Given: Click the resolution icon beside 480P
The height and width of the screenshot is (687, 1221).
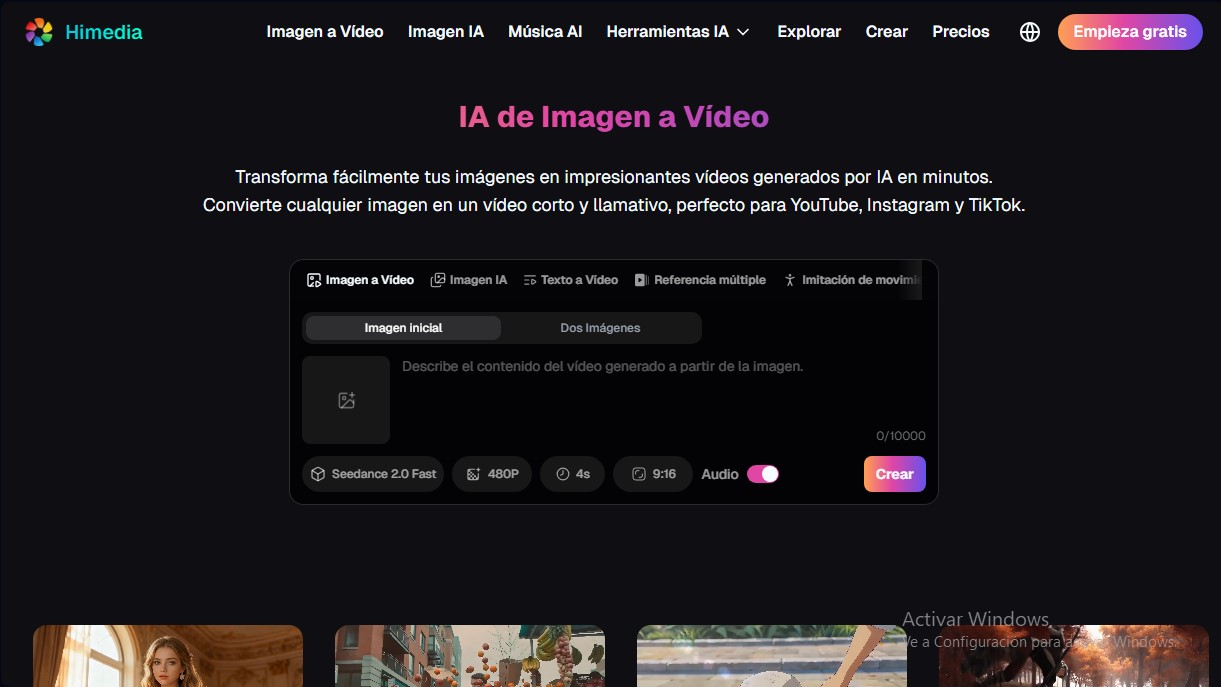Looking at the screenshot, I should [x=474, y=474].
